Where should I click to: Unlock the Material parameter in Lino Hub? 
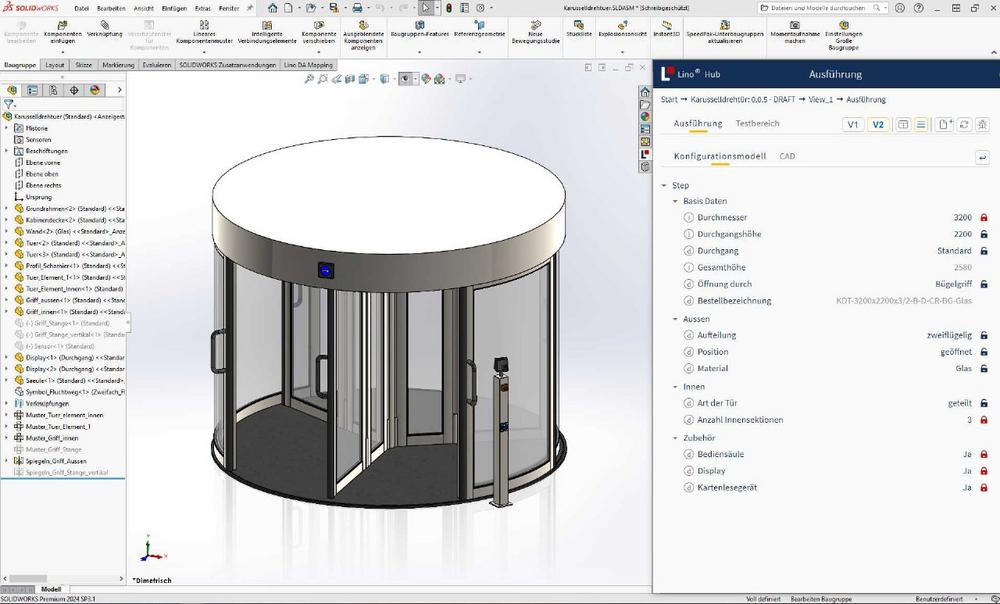pyautogui.click(x=983, y=368)
